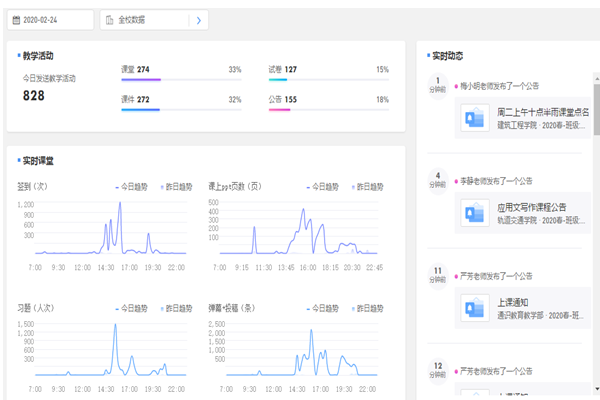Expand the 全校数据 scope selector arrow
This screenshot has height=400, width=600.
tap(199, 20)
